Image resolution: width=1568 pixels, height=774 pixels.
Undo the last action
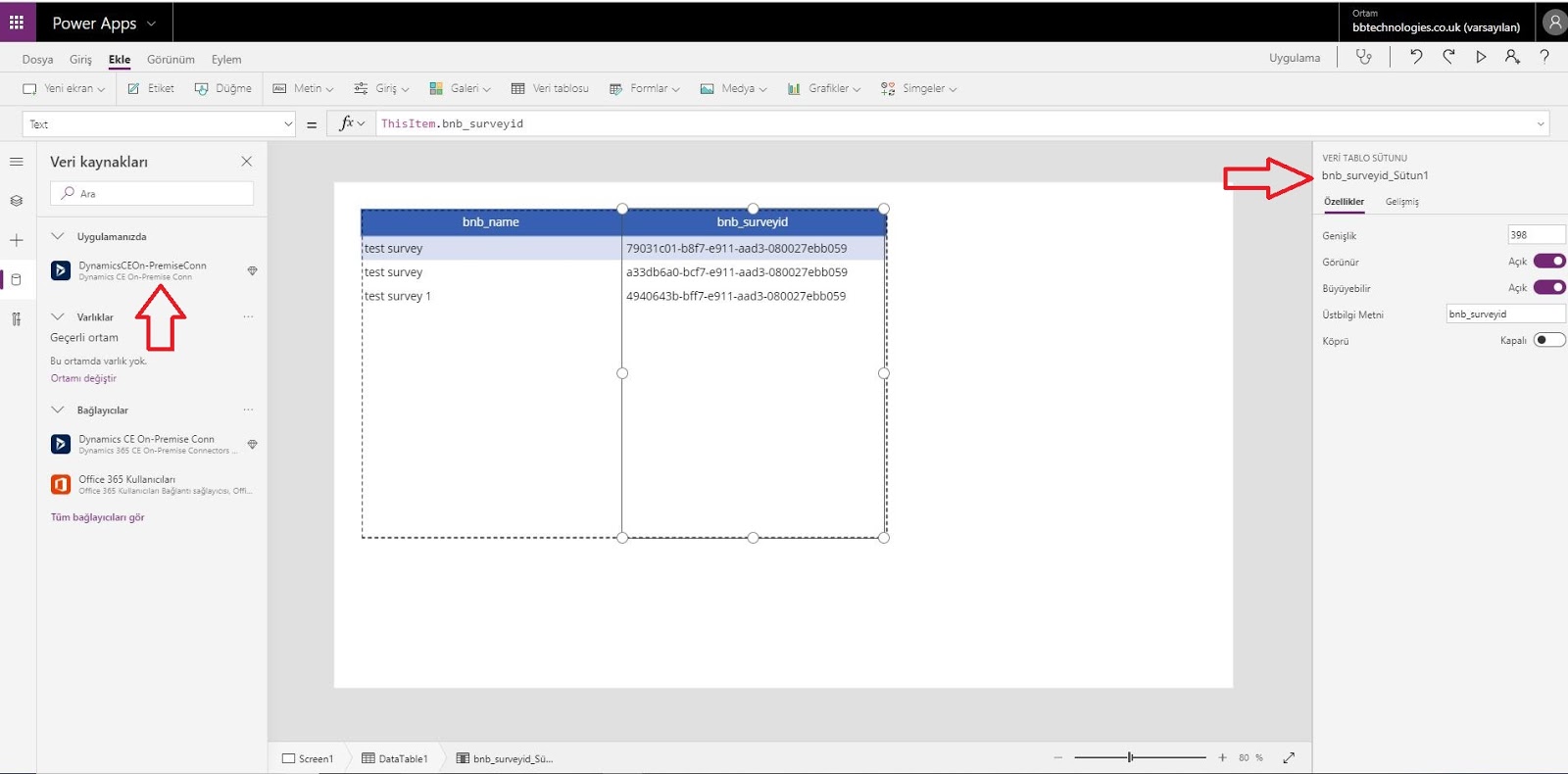pos(1416,57)
